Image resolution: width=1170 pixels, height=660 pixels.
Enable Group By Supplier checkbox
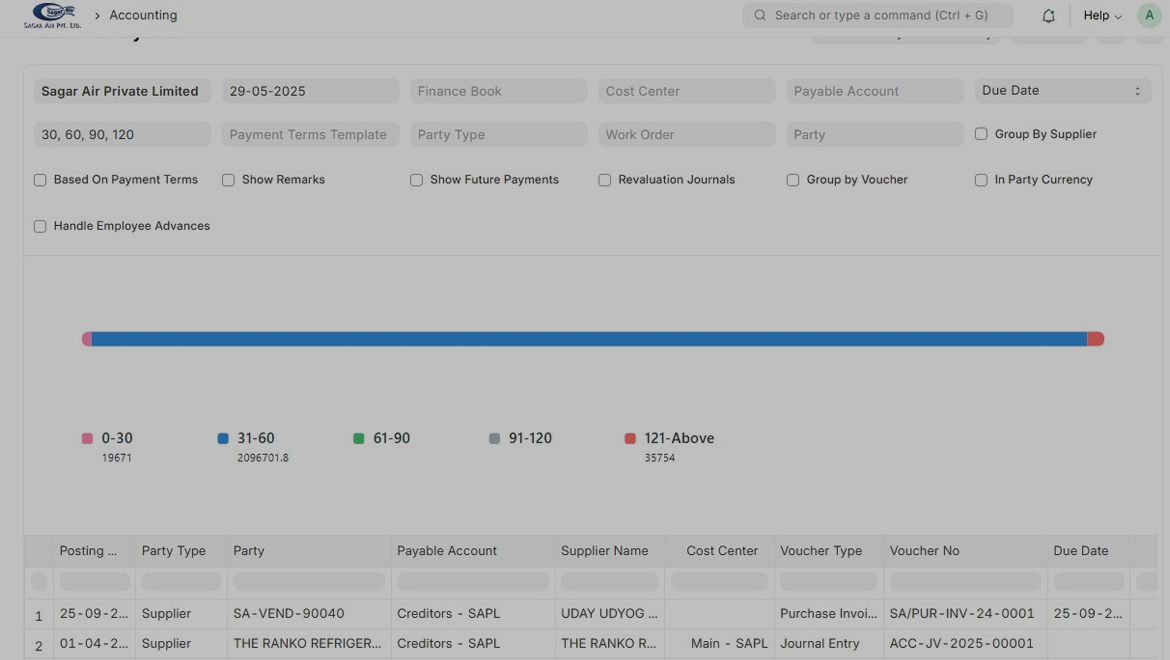(981, 134)
